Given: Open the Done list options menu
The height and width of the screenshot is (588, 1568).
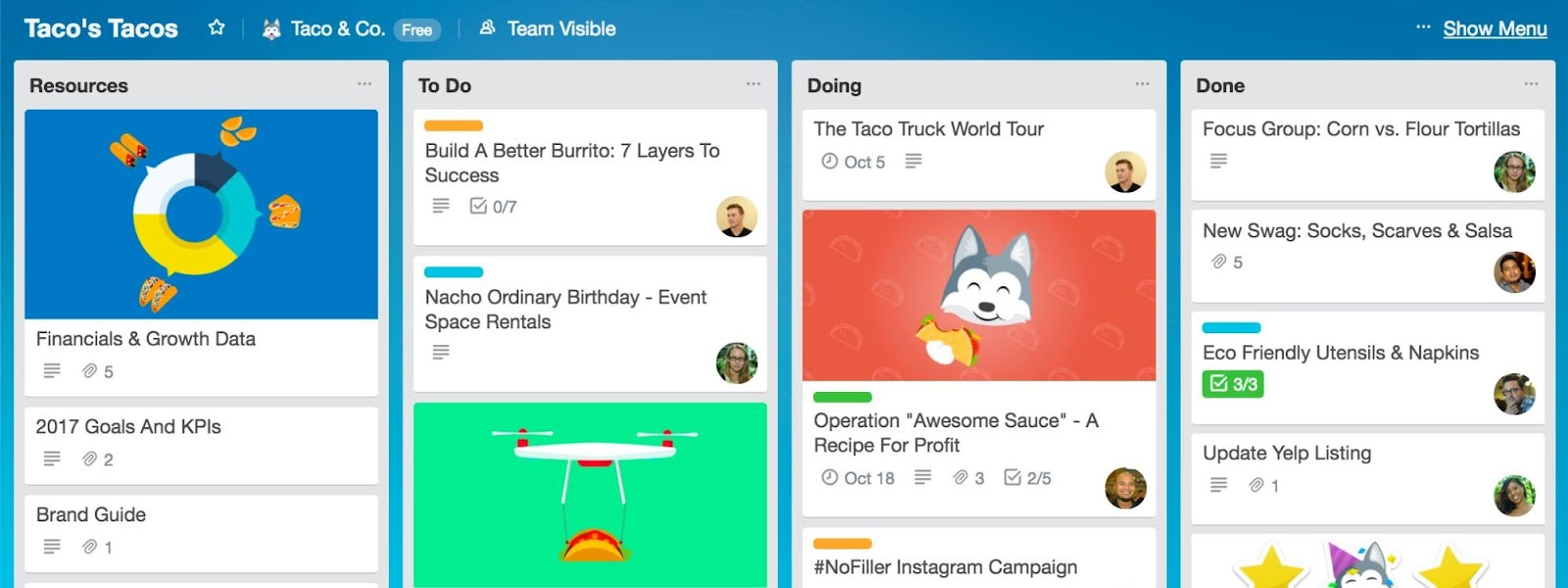Looking at the screenshot, I should tap(1532, 84).
